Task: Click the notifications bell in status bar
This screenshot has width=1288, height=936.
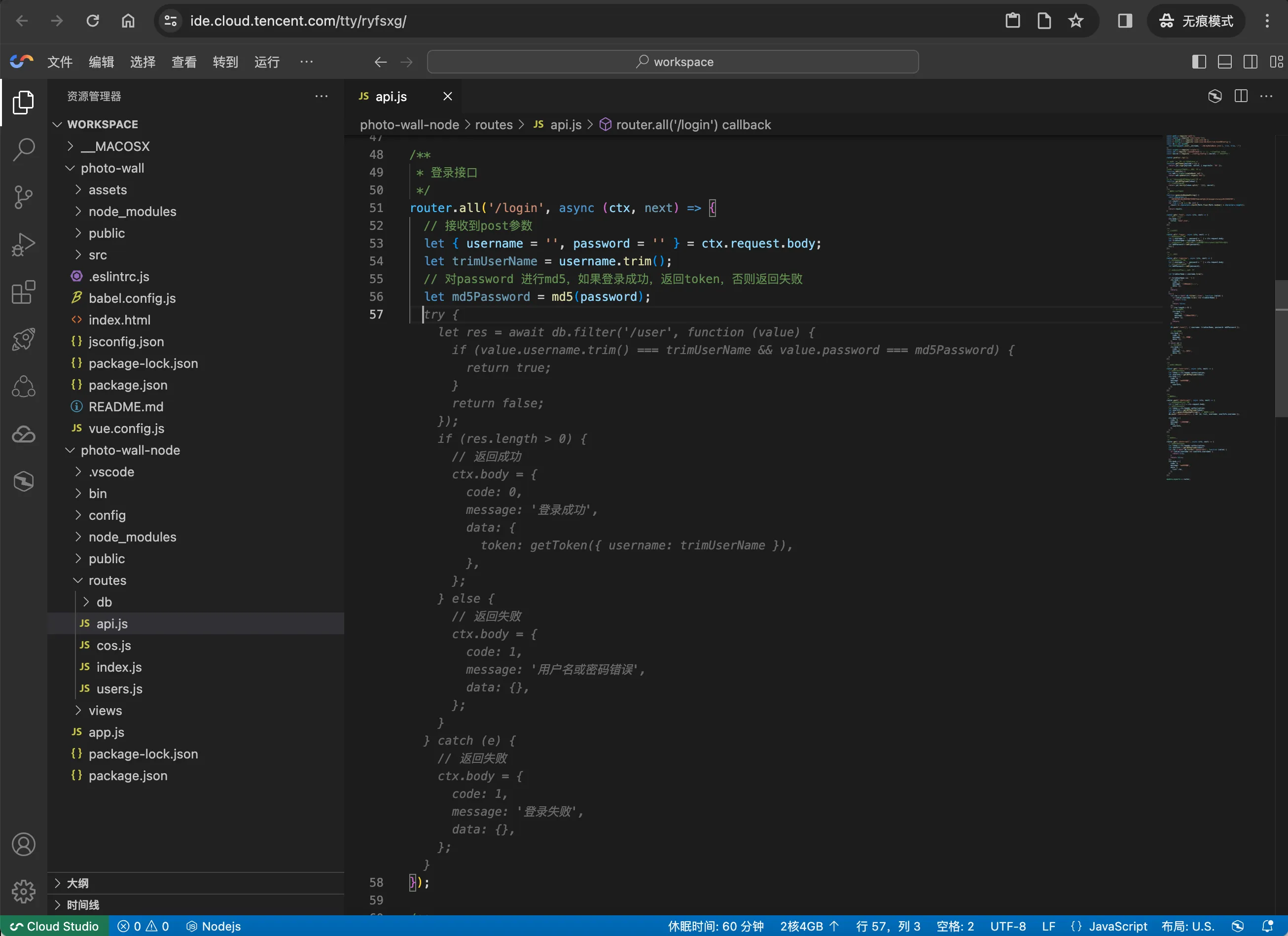Action: tap(1267, 926)
